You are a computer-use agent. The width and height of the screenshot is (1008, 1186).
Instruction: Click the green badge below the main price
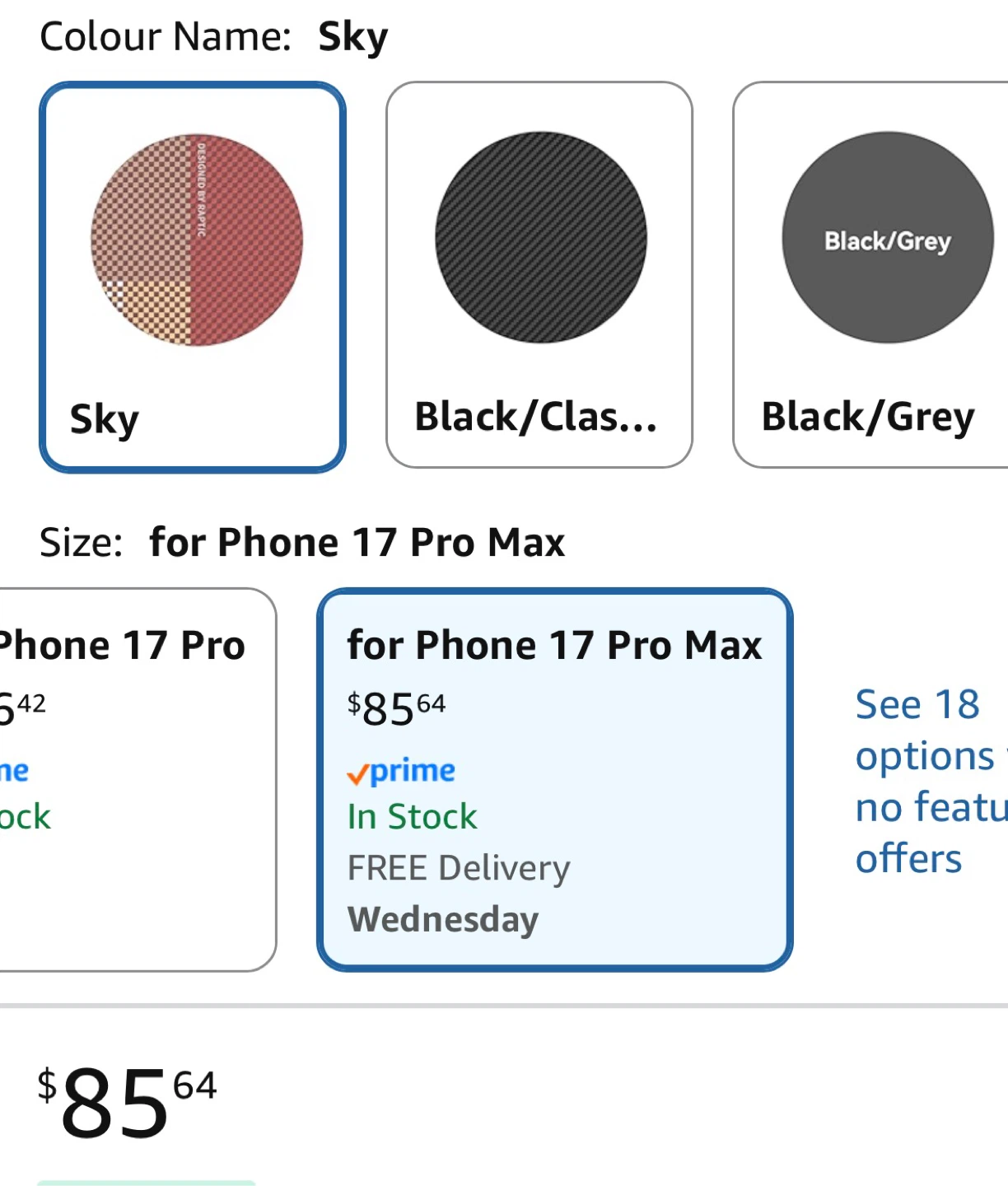tap(146, 1183)
